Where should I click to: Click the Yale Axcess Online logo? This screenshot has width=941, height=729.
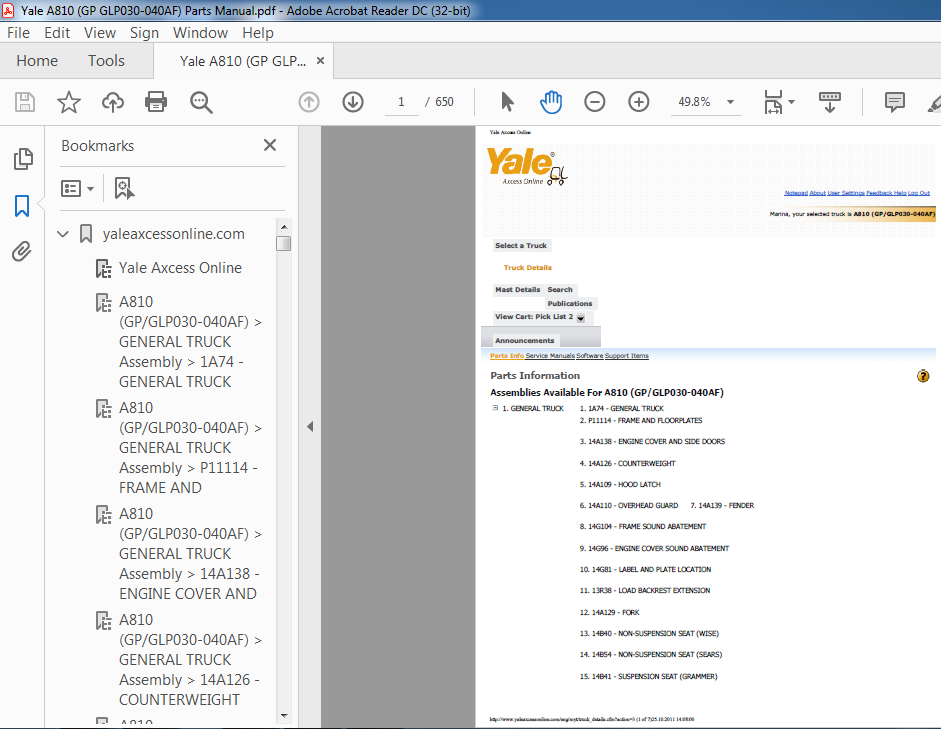pos(527,167)
